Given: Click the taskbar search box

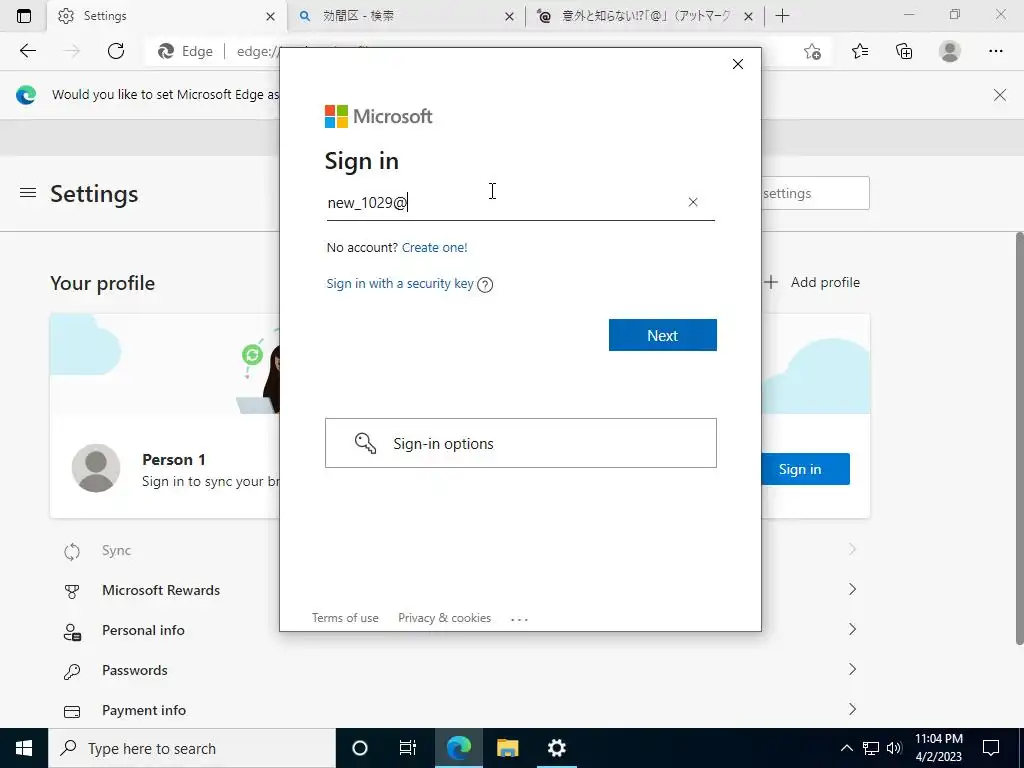Looking at the screenshot, I should coord(192,748).
